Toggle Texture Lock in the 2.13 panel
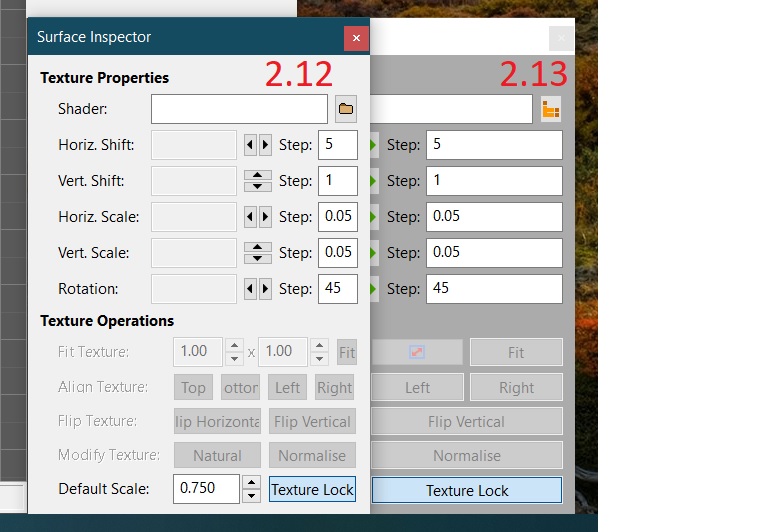The height and width of the screenshot is (532, 768). coord(466,490)
